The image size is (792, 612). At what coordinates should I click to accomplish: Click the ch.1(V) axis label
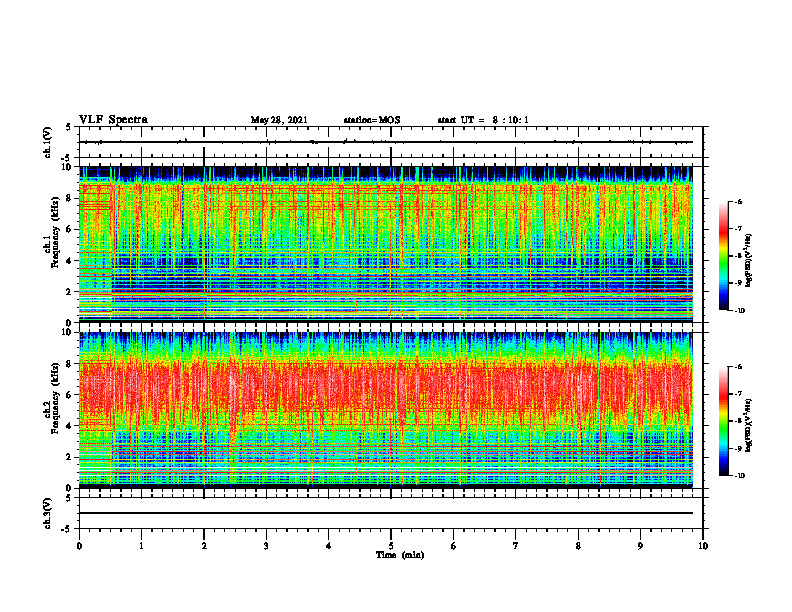pyautogui.click(x=48, y=142)
